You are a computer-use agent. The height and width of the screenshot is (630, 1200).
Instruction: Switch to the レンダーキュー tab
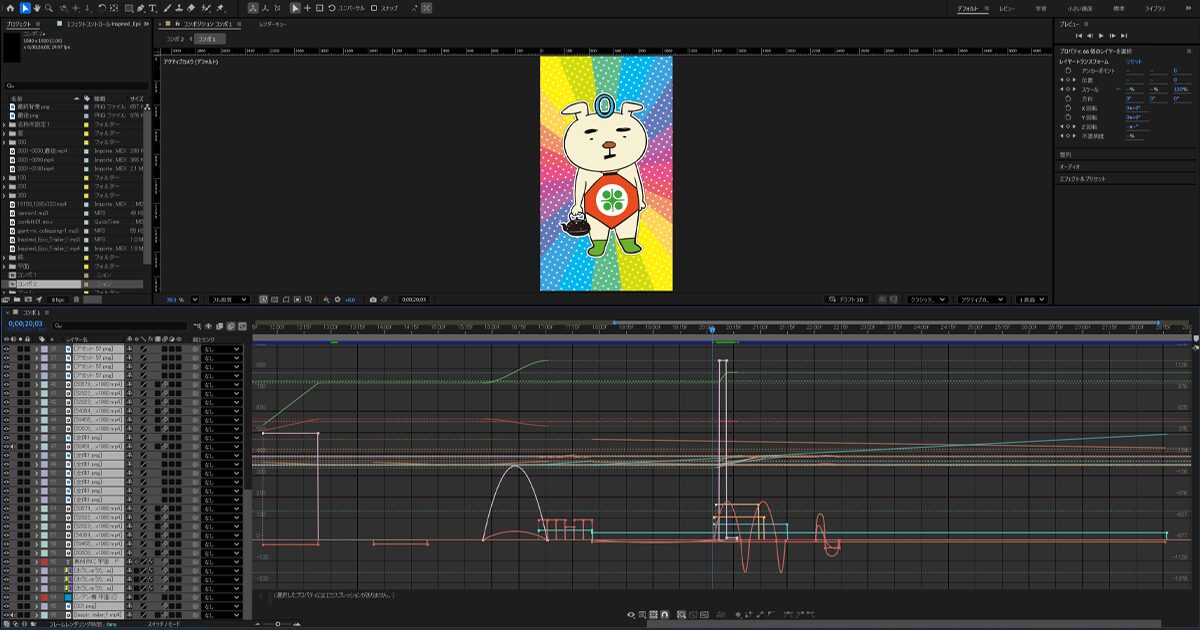272,23
